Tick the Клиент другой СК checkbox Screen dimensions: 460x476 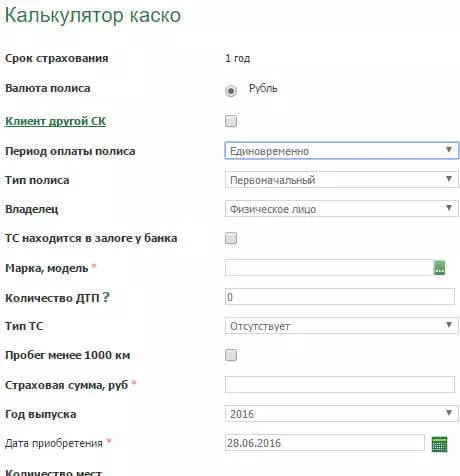[231, 121]
